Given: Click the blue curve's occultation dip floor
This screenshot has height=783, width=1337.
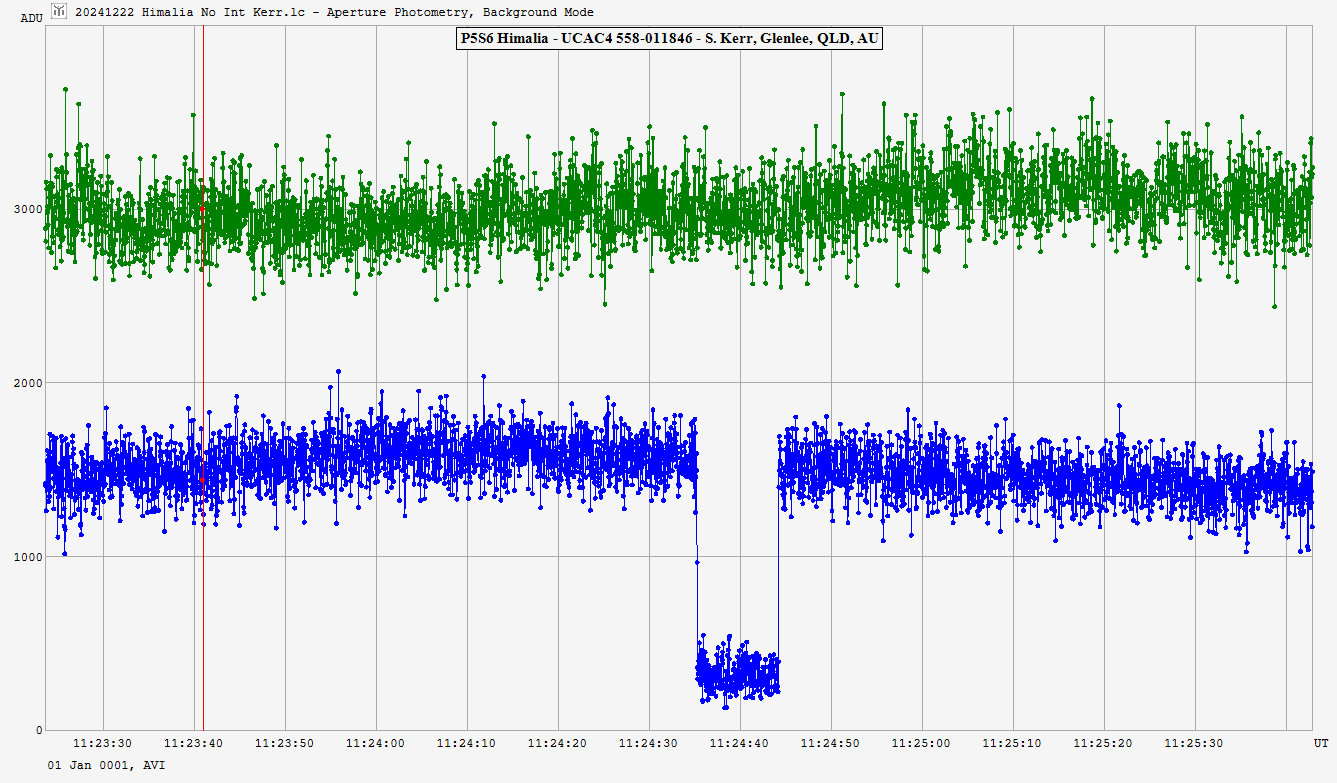Looking at the screenshot, I should (x=738, y=670).
